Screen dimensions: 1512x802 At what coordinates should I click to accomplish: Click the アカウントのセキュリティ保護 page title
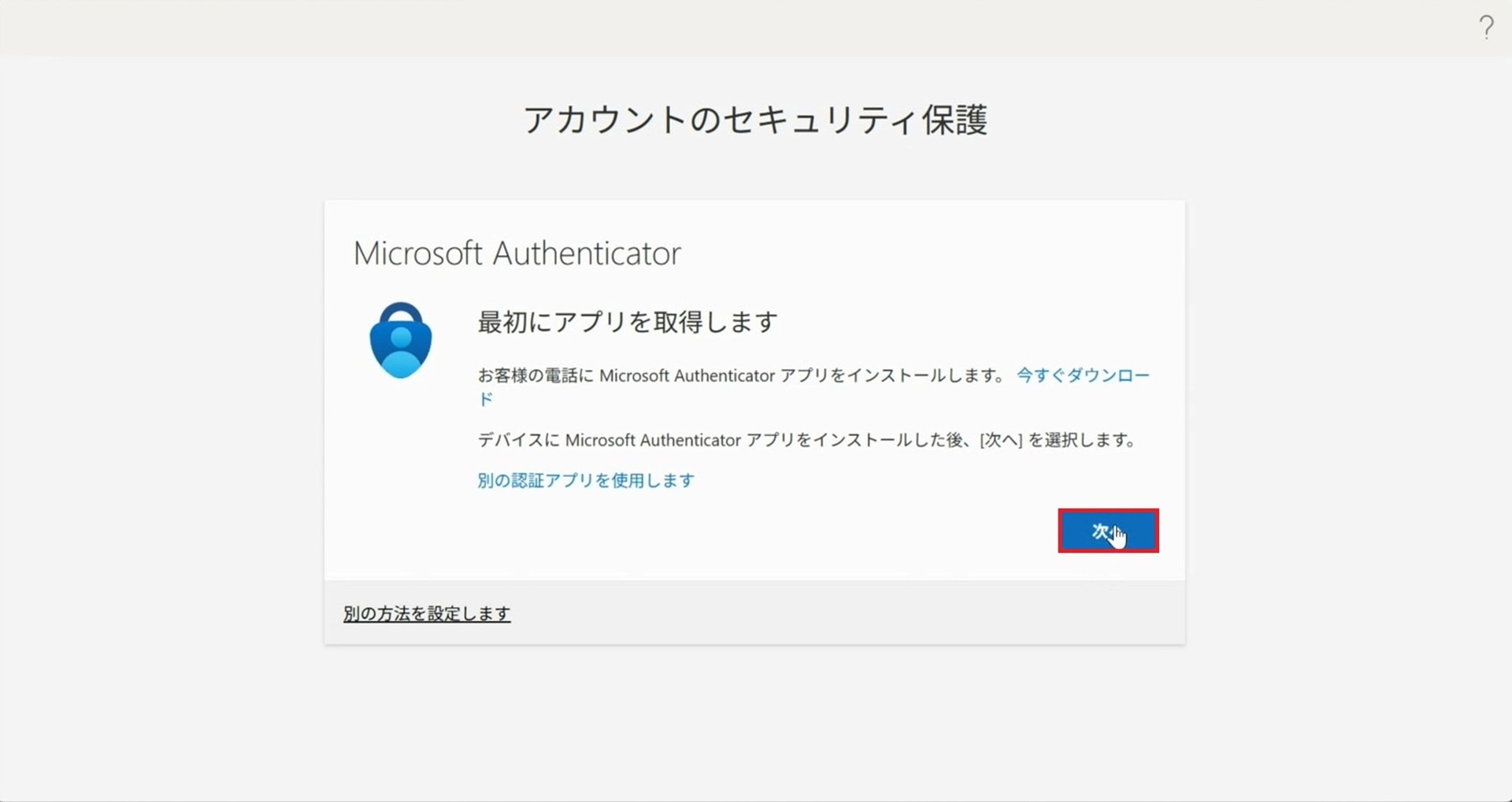tap(755, 120)
